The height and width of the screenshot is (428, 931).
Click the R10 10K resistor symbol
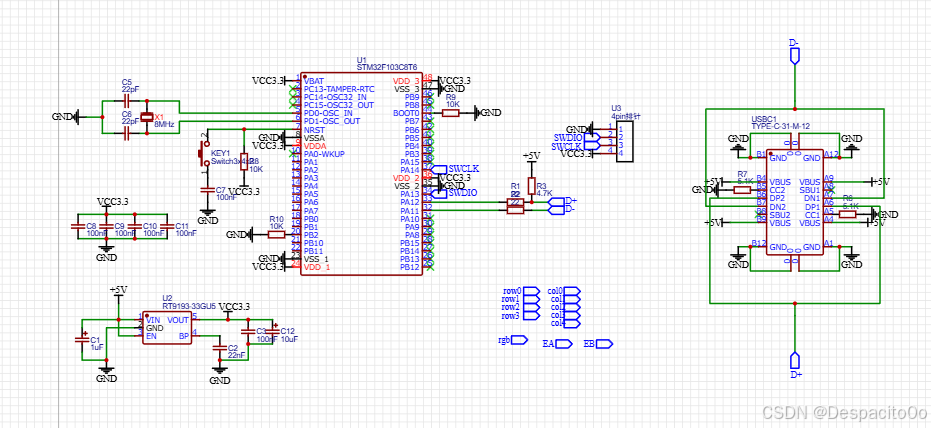click(277, 235)
